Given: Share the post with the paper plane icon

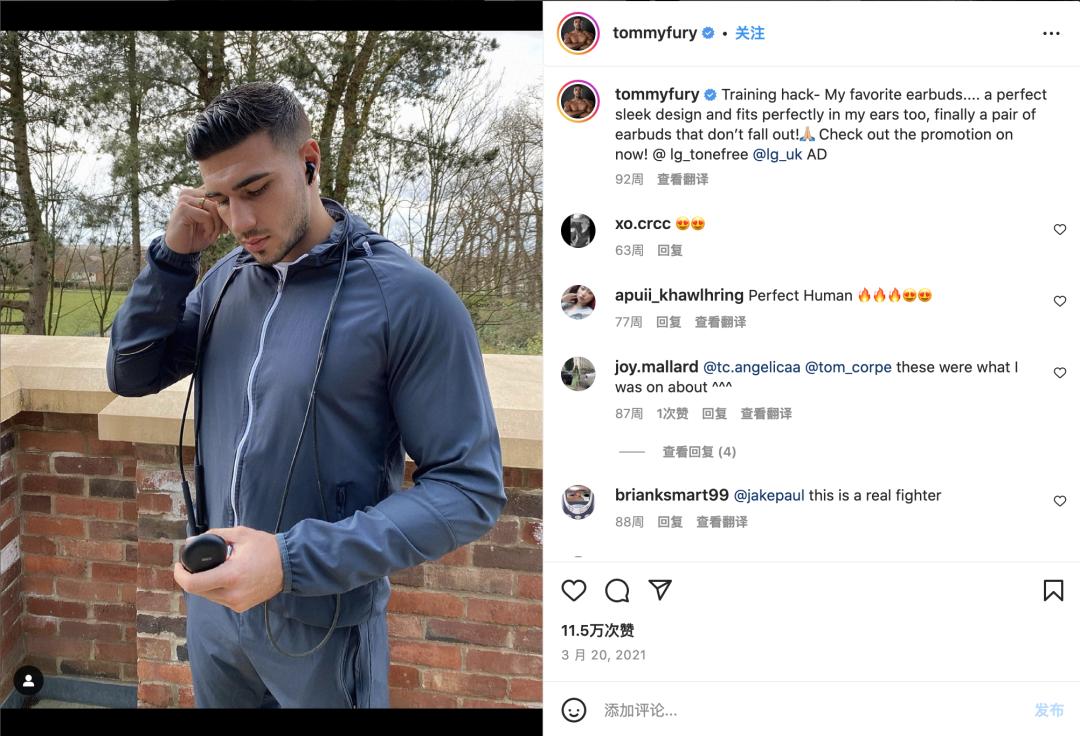Looking at the screenshot, I should click(660, 590).
